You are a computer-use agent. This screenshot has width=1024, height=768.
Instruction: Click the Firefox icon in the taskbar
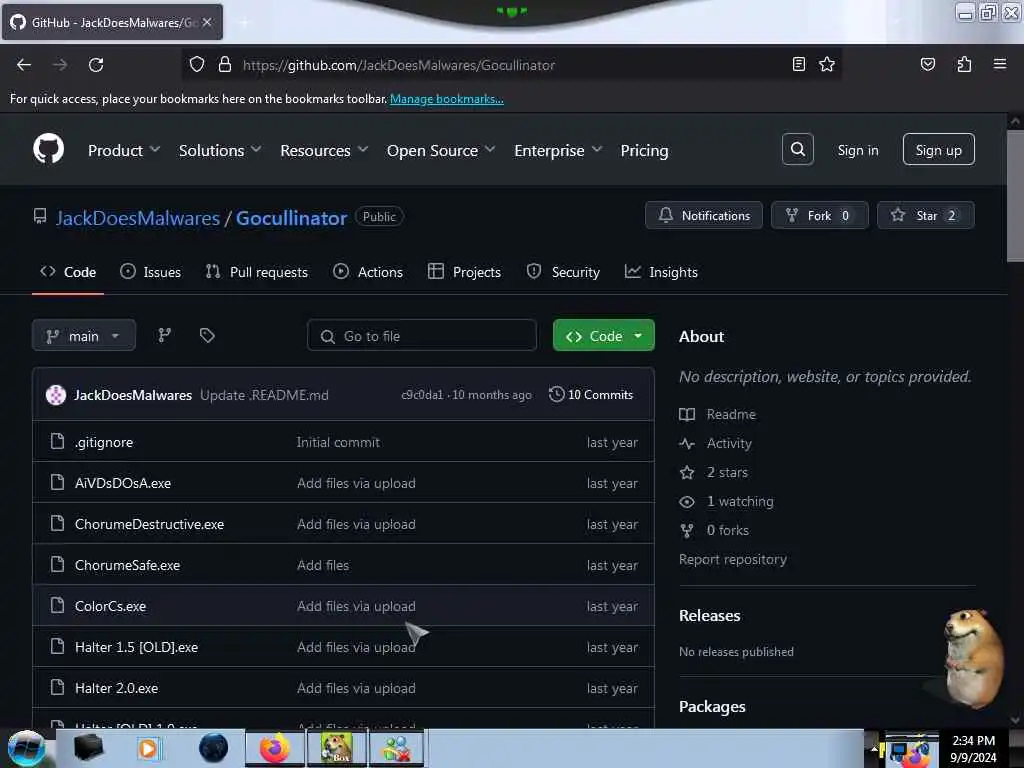point(274,748)
